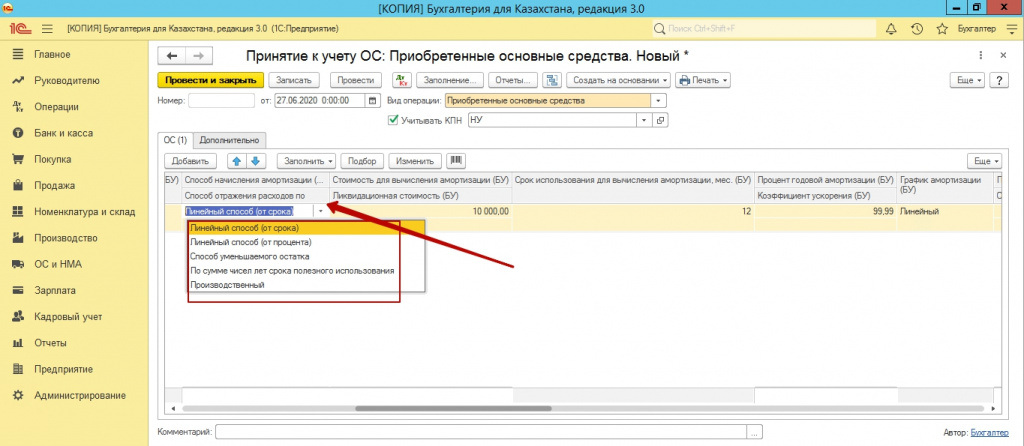Open Предприятие section

pyautogui.click(x=63, y=369)
